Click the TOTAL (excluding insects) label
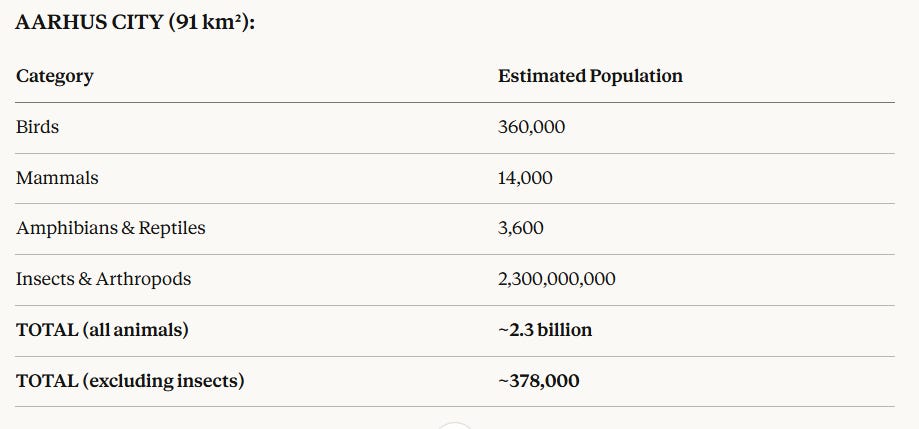The image size is (919, 429). pos(130,381)
